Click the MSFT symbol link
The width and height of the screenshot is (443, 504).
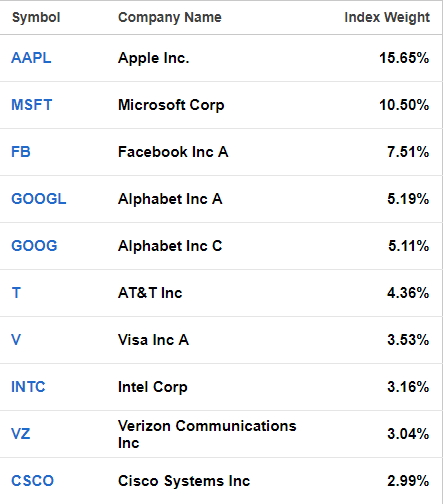click(x=32, y=105)
